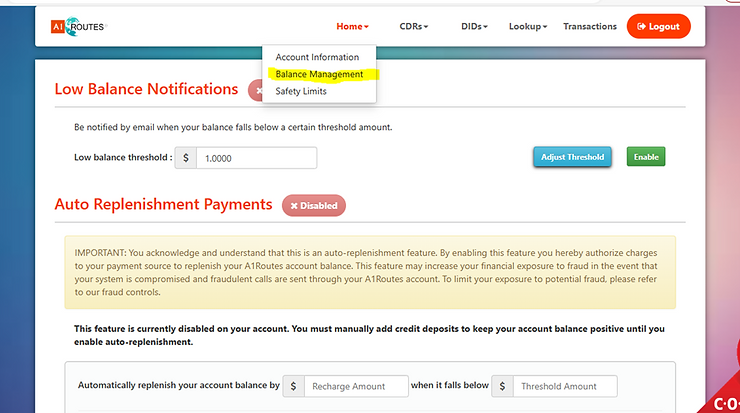This screenshot has width=740, height=413.
Task: Click the Threshold Amount input field
Action: pyautogui.click(x=565, y=386)
